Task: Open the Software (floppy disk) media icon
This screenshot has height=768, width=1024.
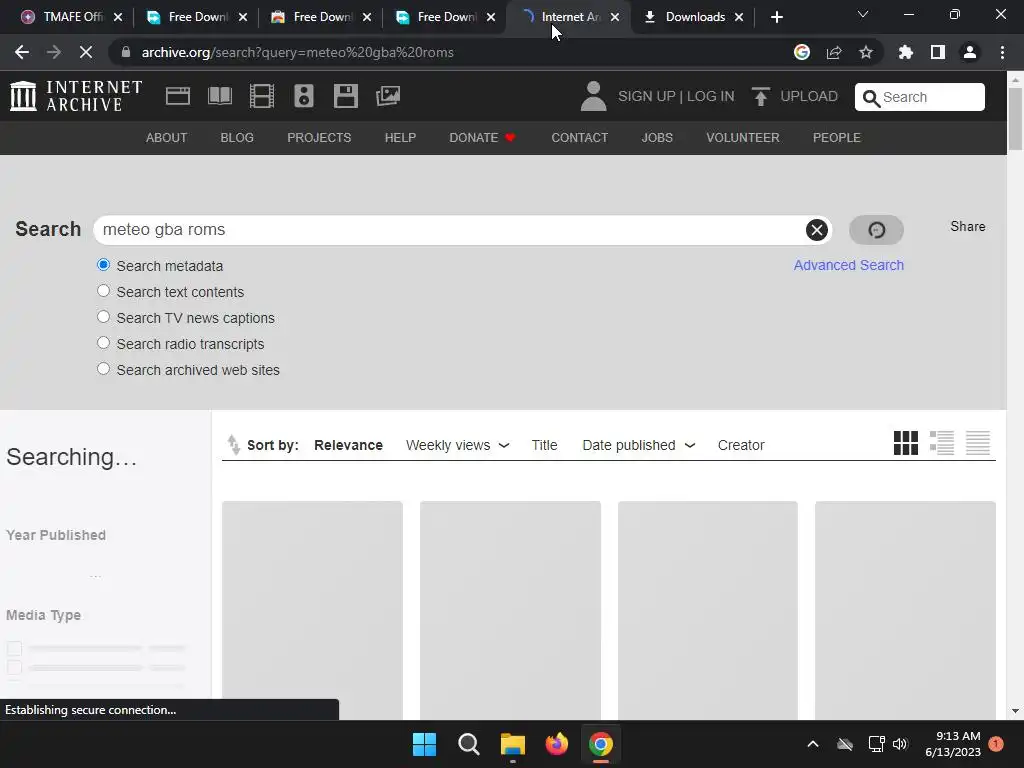Action: tap(345, 96)
